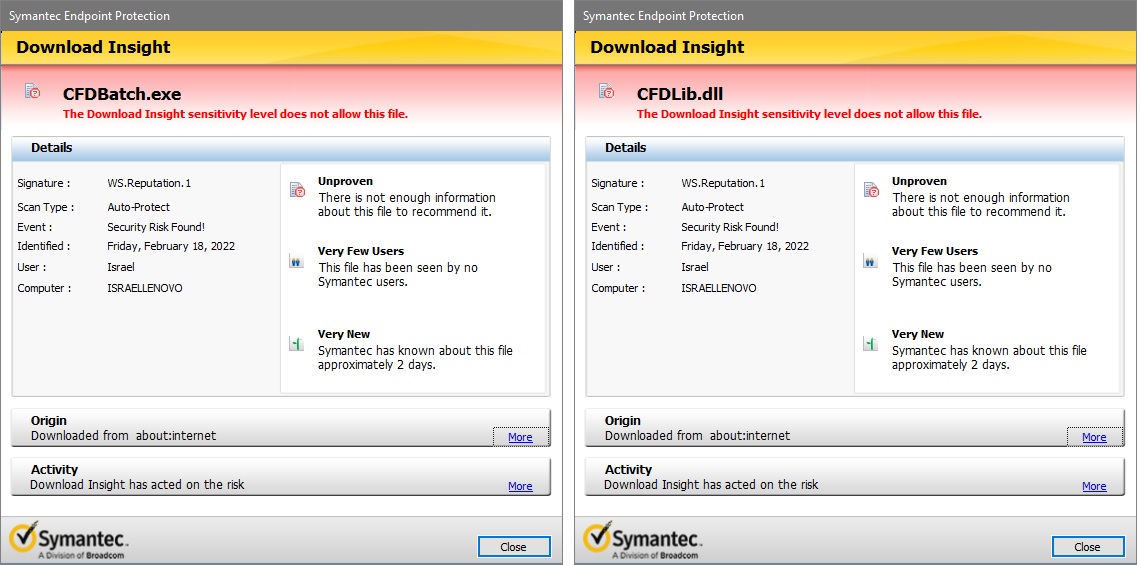Click Download Insight banner in CFDLib.dll dialog
The image size is (1141, 565).
855,47
